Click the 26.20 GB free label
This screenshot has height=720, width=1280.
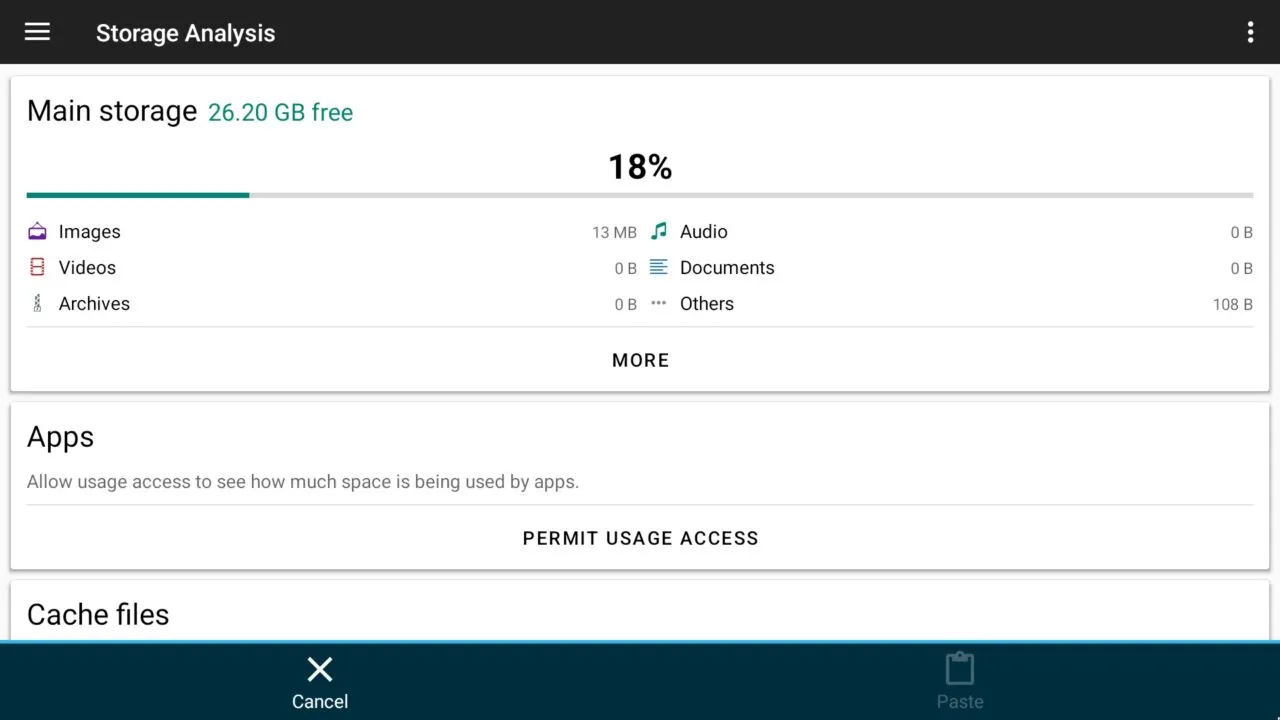(280, 113)
